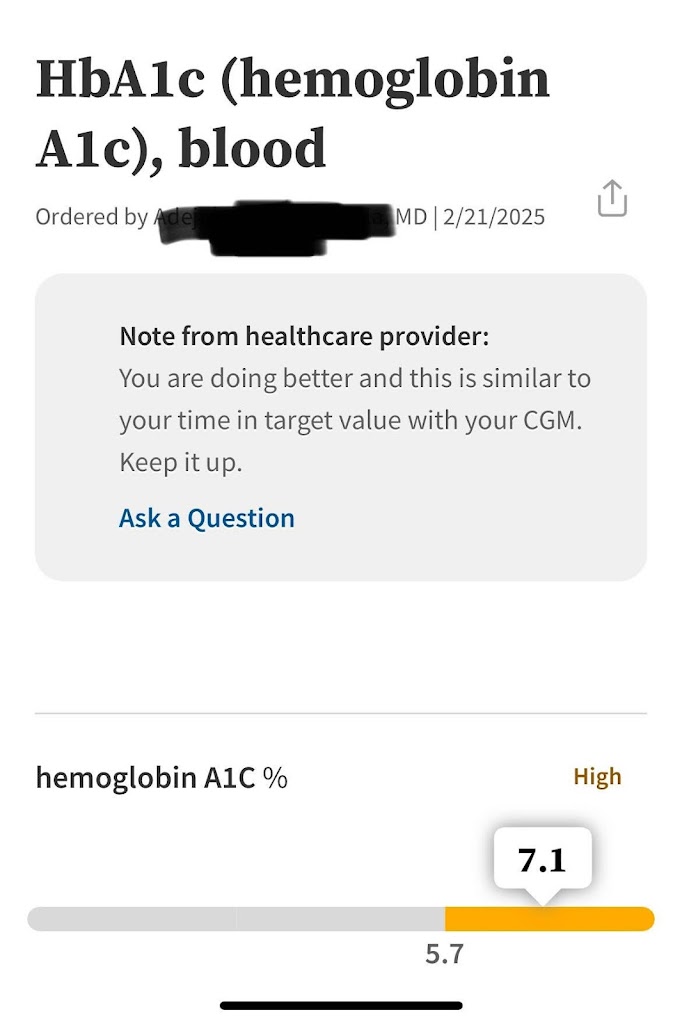Click the 'hemoglobin A1C %' label
This screenshot has width=682, height=1024.
click(x=161, y=777)
